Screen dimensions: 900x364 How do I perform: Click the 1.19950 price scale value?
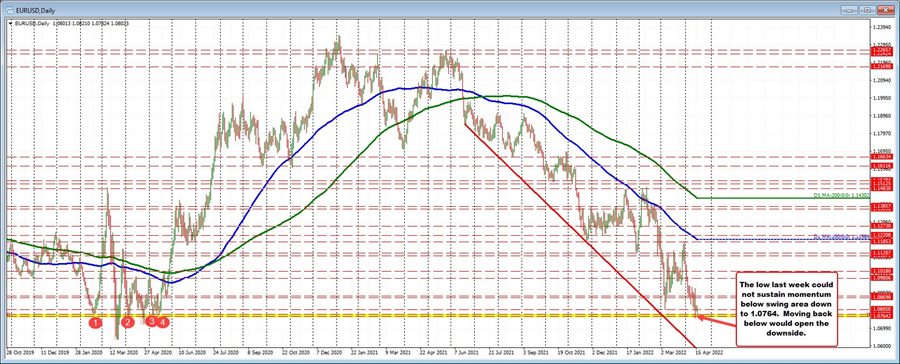pos(882,98)
